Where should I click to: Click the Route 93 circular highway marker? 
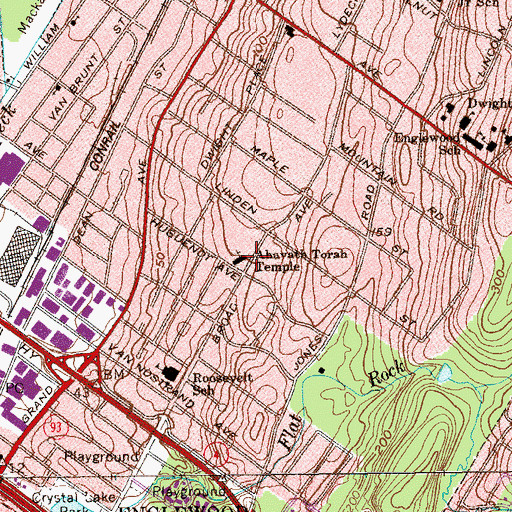(56, 428)
